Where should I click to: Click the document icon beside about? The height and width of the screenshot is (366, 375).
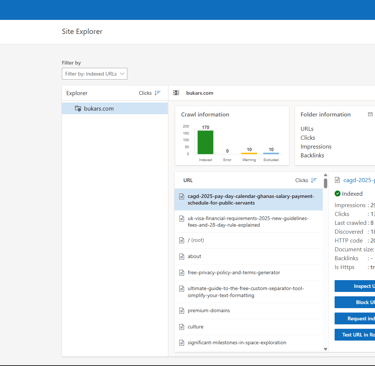182,256
